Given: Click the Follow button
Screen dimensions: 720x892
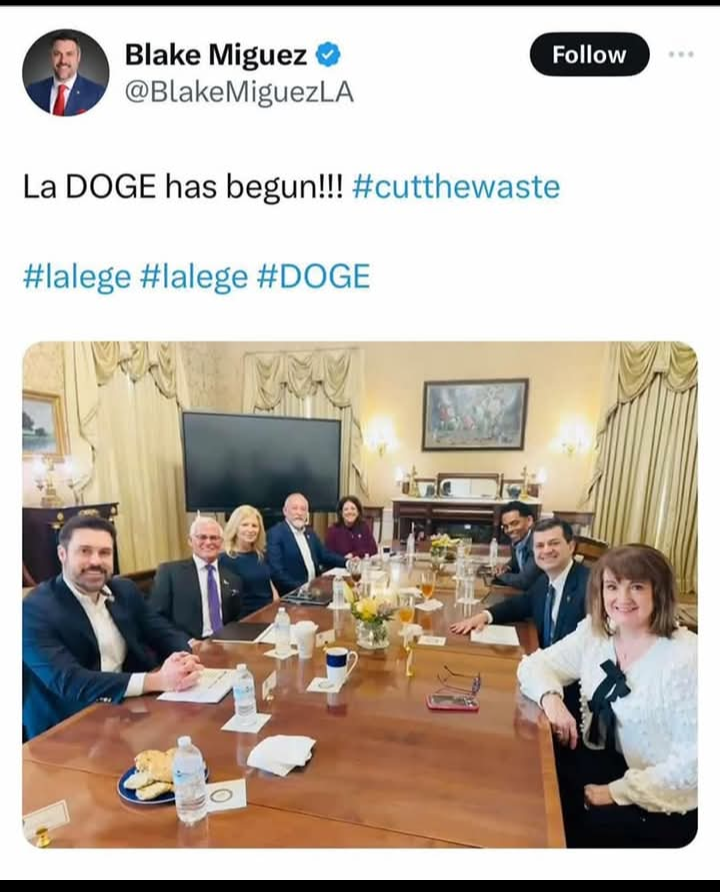Looking at the screenshot, I should (x=589, y=55).
